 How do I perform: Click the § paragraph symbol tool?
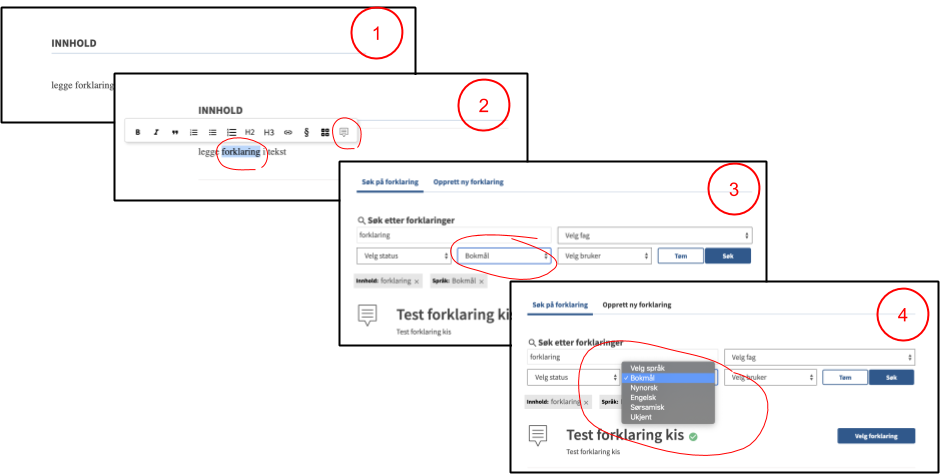[306, 132]
